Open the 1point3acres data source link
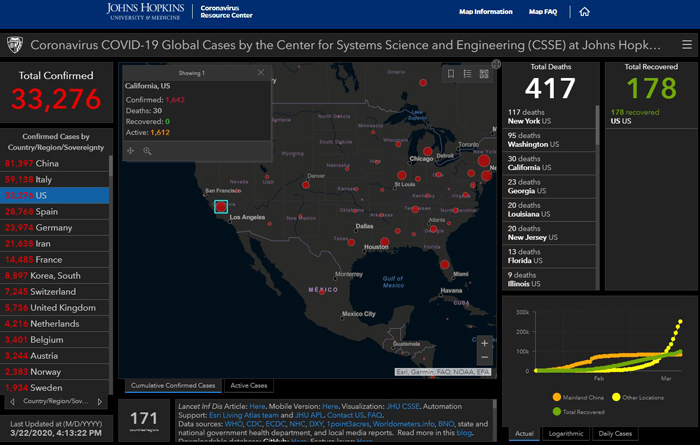Screen dimensions: 700x445 pyautogui.click(x=348, y=424)
